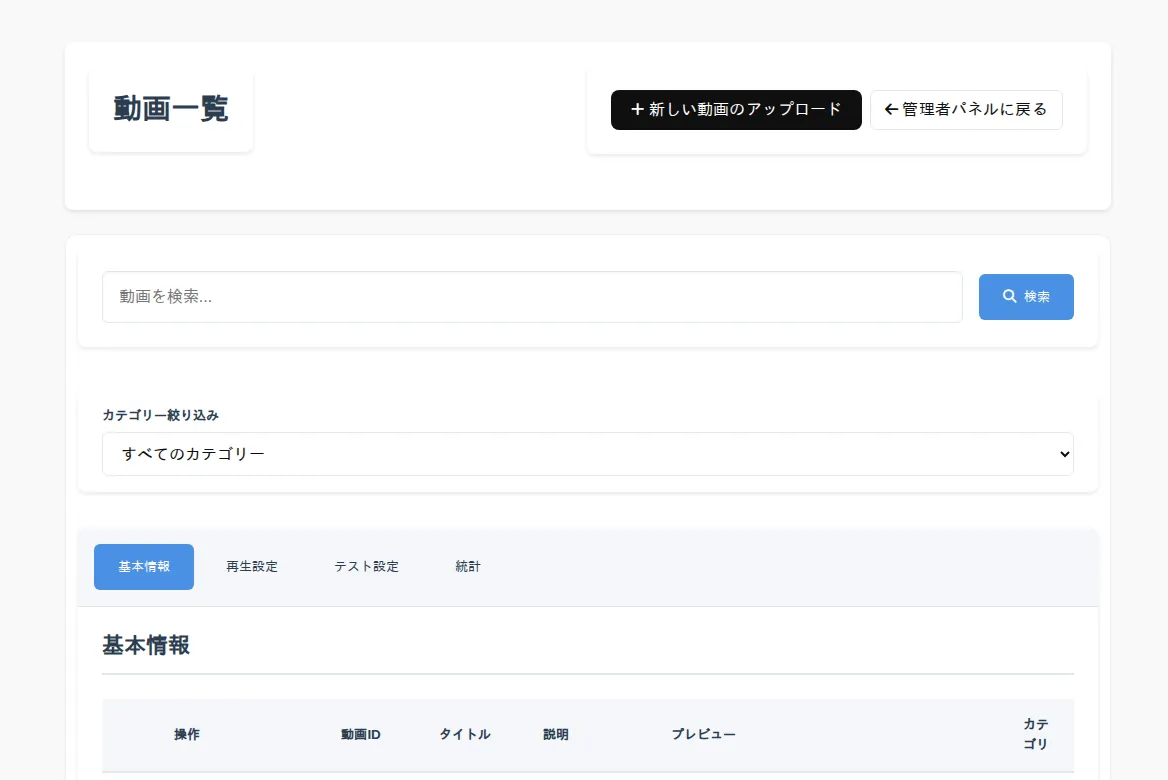Go back via 管理者パネルに戻る button

pyautogui.click(x=966, y=110)
